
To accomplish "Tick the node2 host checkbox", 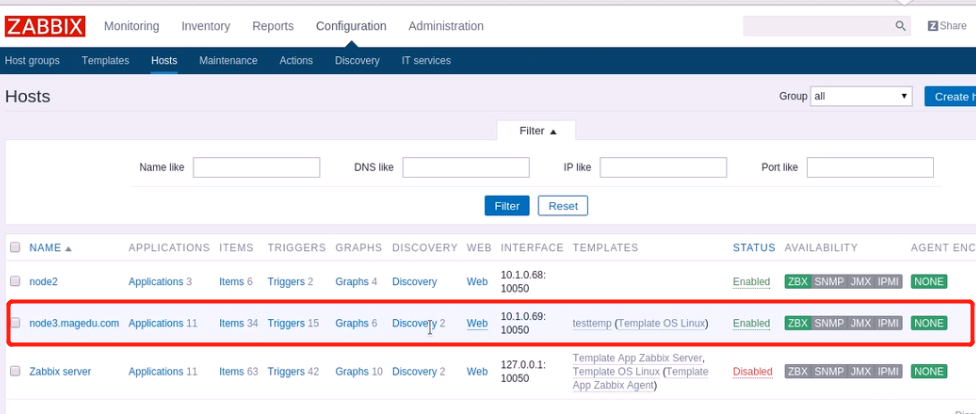I will 15,281.
